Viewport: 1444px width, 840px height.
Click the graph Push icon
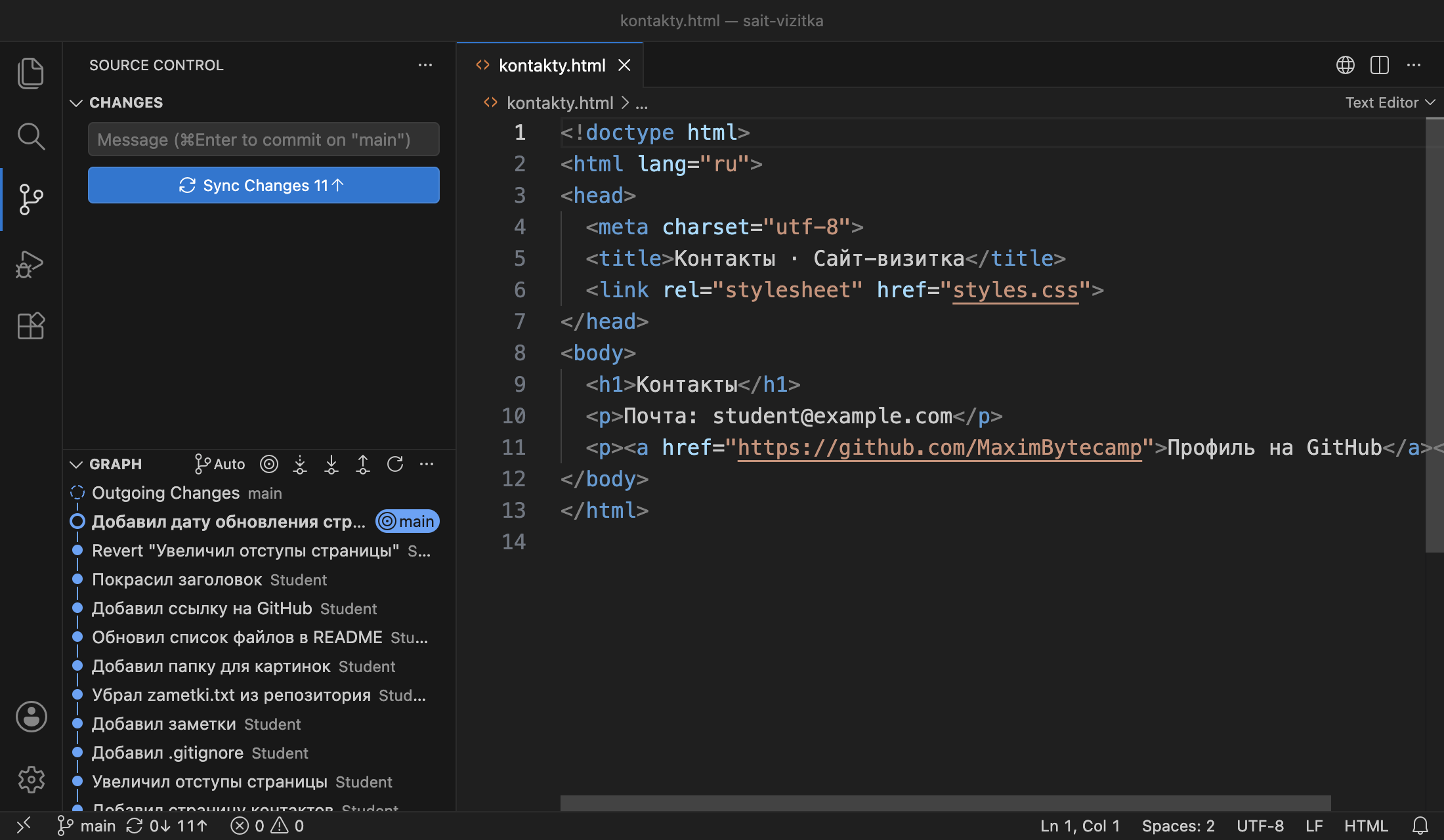pos(363,464)
